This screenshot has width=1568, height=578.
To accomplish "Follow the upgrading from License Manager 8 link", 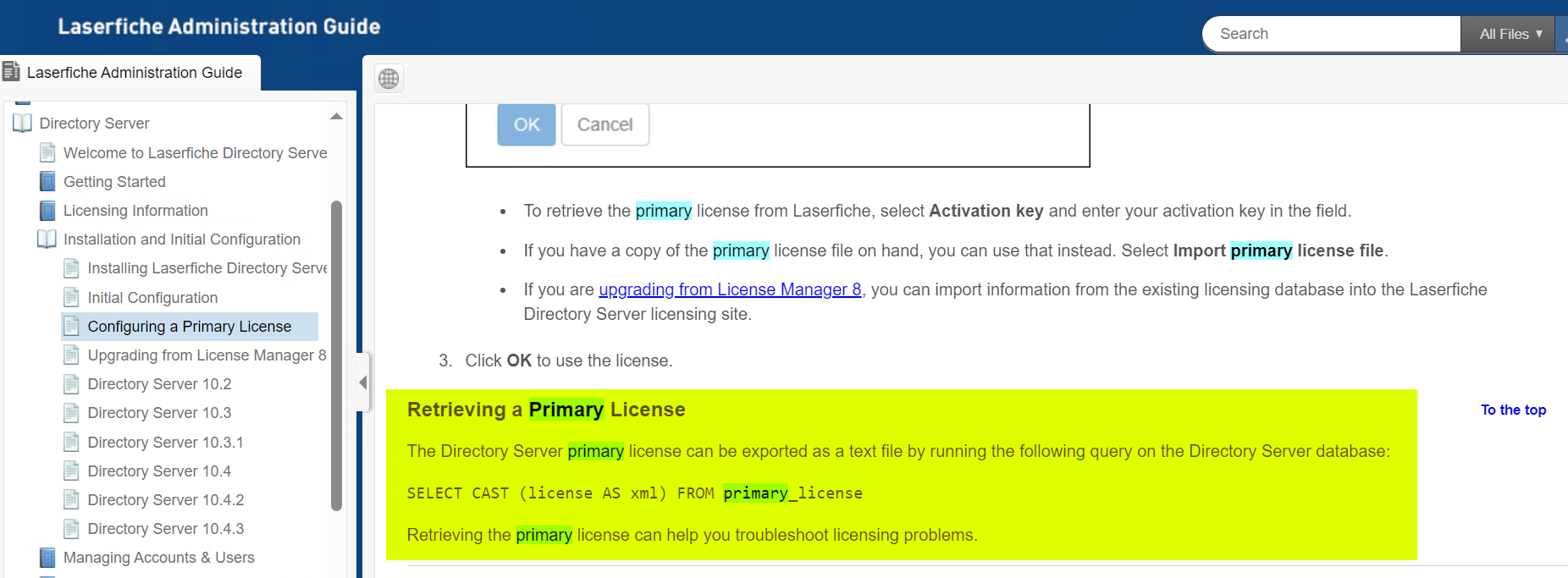I will click(x=730, y=289).
